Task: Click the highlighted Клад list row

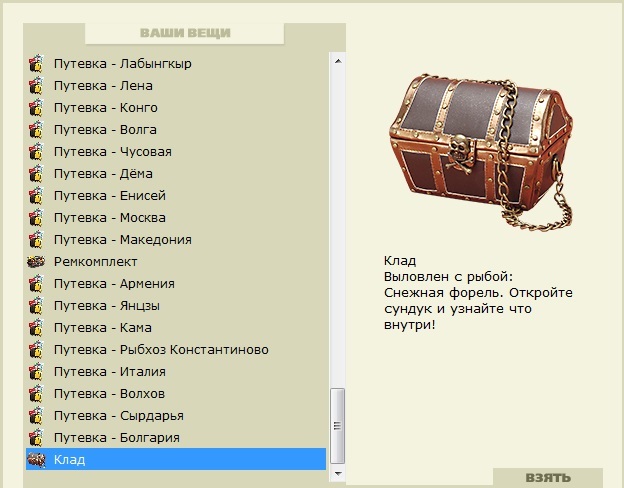Action: [x=176, y=459]
